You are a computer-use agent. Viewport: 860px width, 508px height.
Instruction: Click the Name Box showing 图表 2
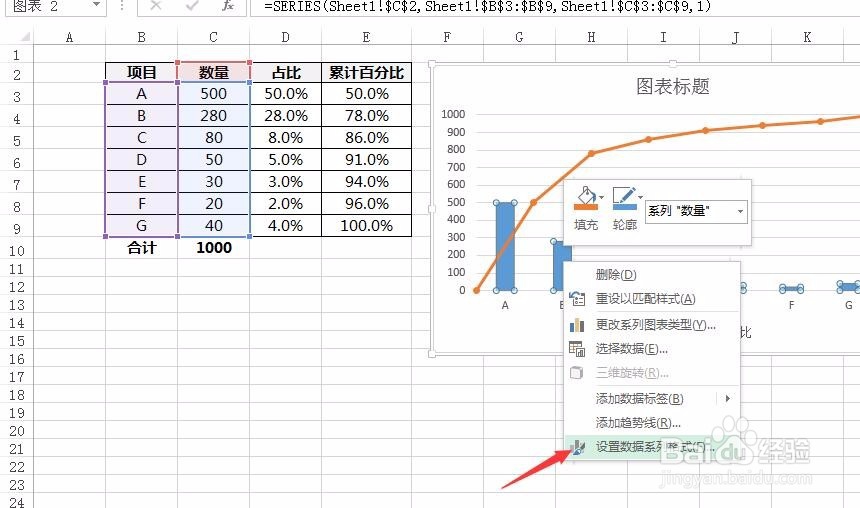(x=48, y=6)
